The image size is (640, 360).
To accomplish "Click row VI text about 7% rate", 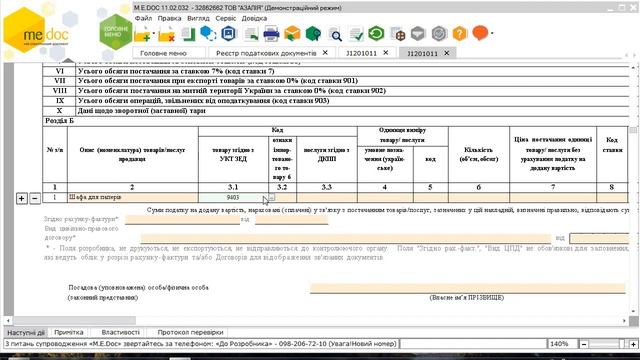I will pyautogui.click(x=176, y=71).
